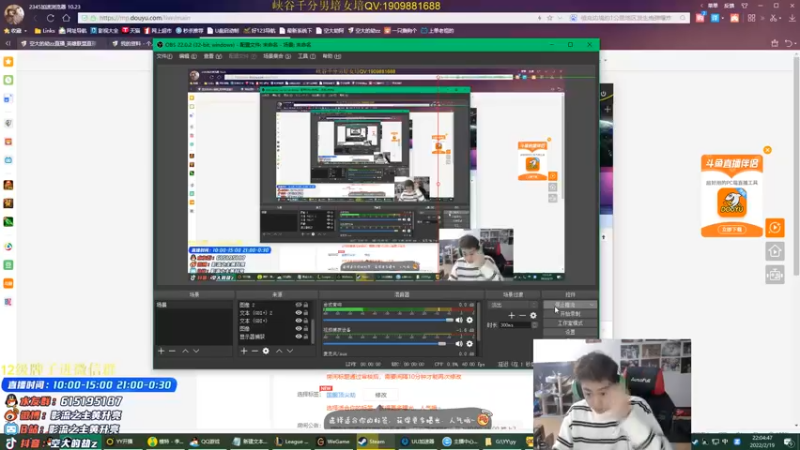Click the orange play icon on right edge
The height and width of the screenshot is (450, 800).
(x=774, y=228)
